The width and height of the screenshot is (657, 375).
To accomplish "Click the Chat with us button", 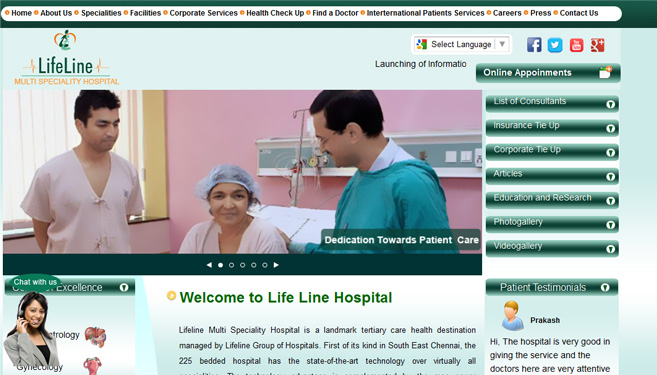I will coord(35,282).
